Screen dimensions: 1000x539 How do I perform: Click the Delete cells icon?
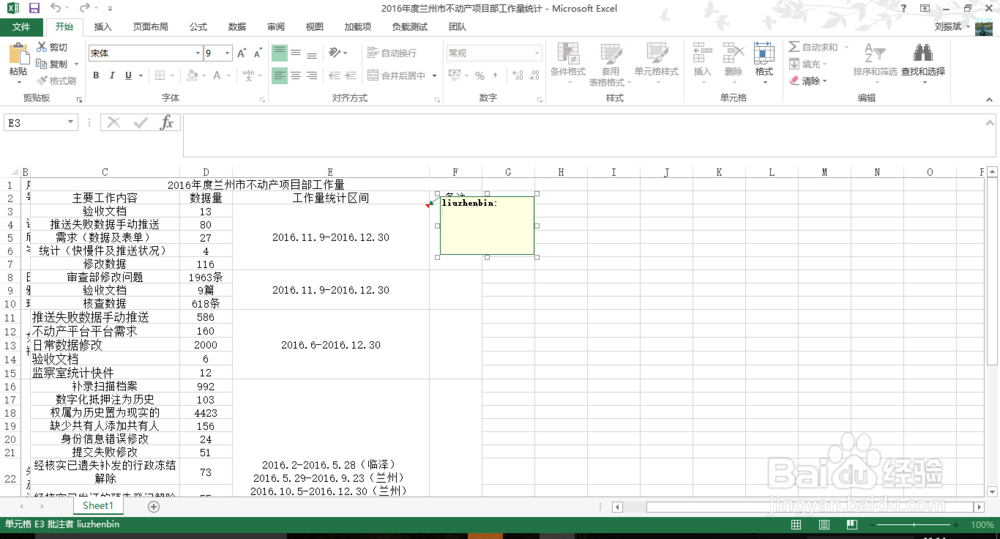[x=733, y=54]
